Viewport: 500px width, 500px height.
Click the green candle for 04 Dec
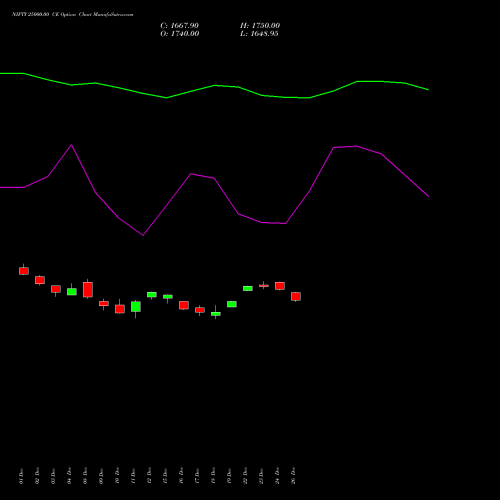click(x=72, y=292)
